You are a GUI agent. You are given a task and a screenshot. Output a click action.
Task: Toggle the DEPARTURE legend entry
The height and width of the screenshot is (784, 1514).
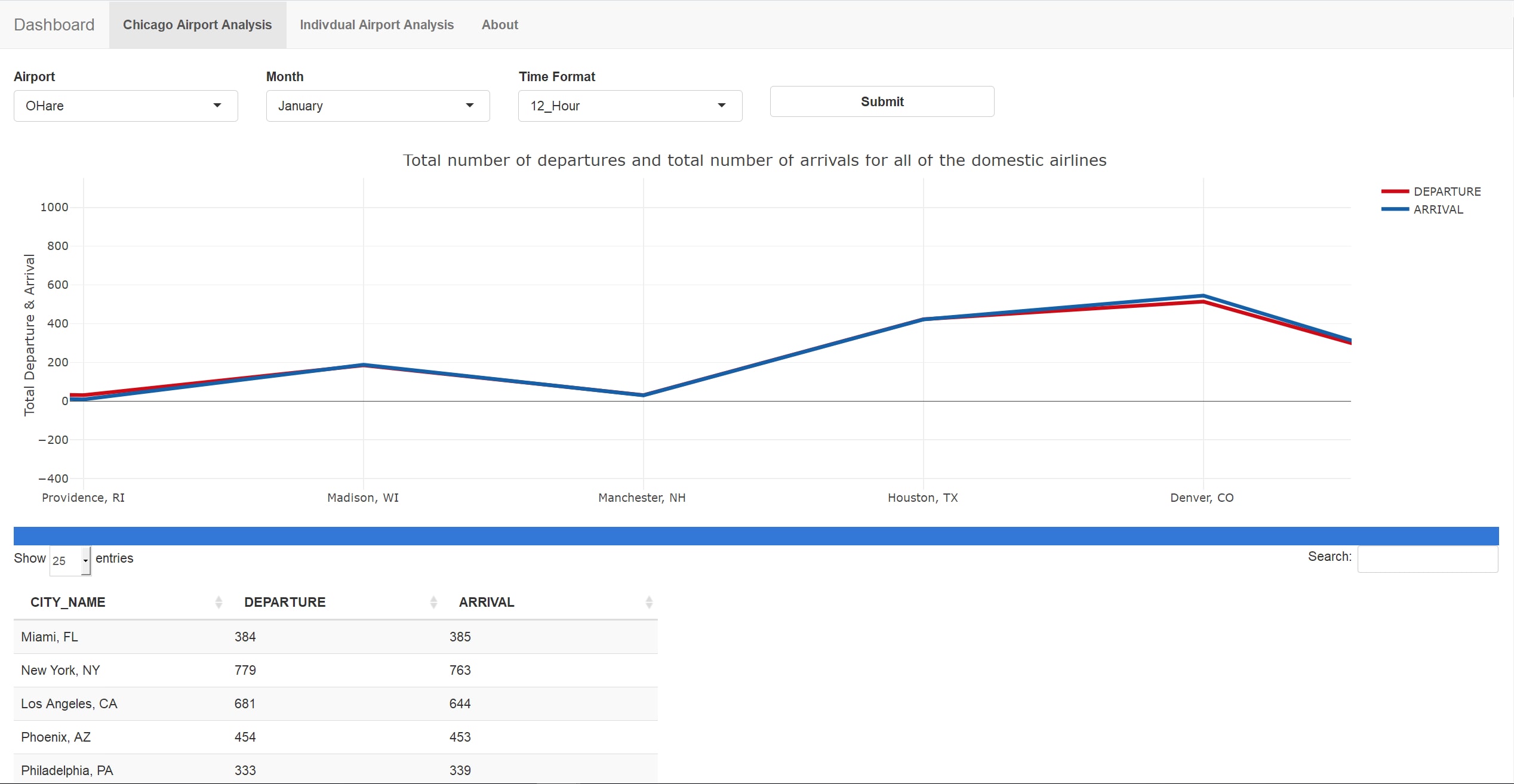coord(1431,192)
